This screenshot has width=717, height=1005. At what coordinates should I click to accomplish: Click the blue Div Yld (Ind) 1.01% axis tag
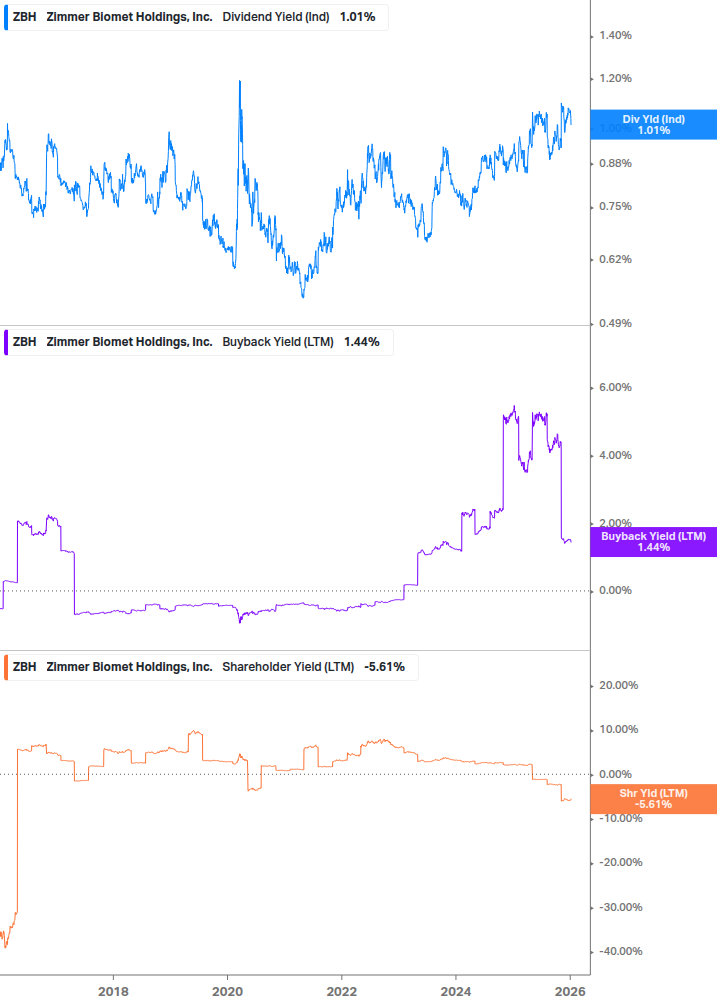654,124
